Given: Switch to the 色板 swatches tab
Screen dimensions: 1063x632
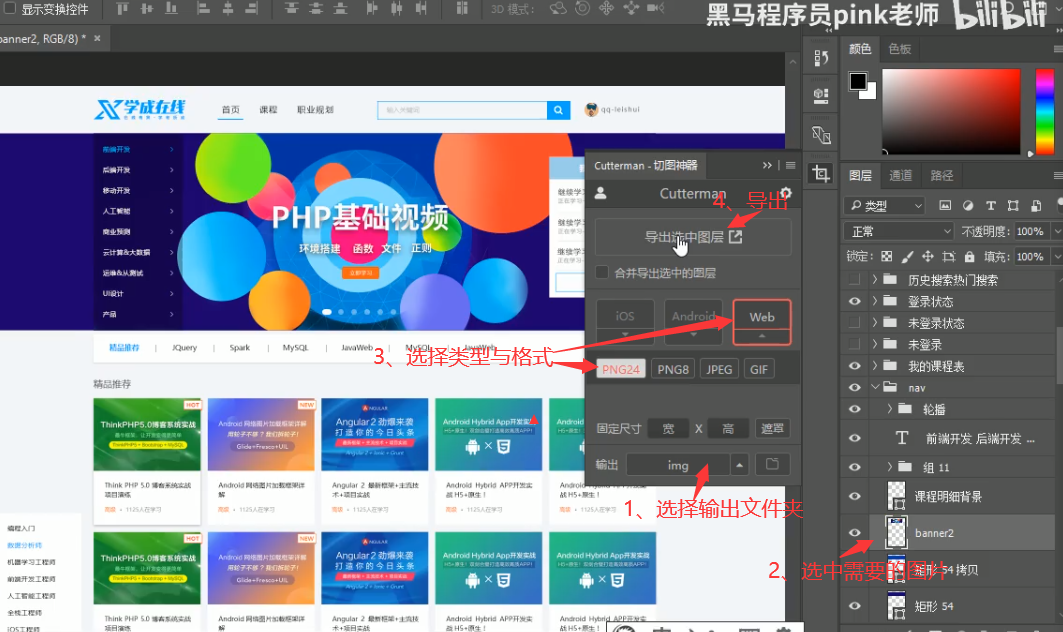Looking at the screenshot, I should [900, 49].
